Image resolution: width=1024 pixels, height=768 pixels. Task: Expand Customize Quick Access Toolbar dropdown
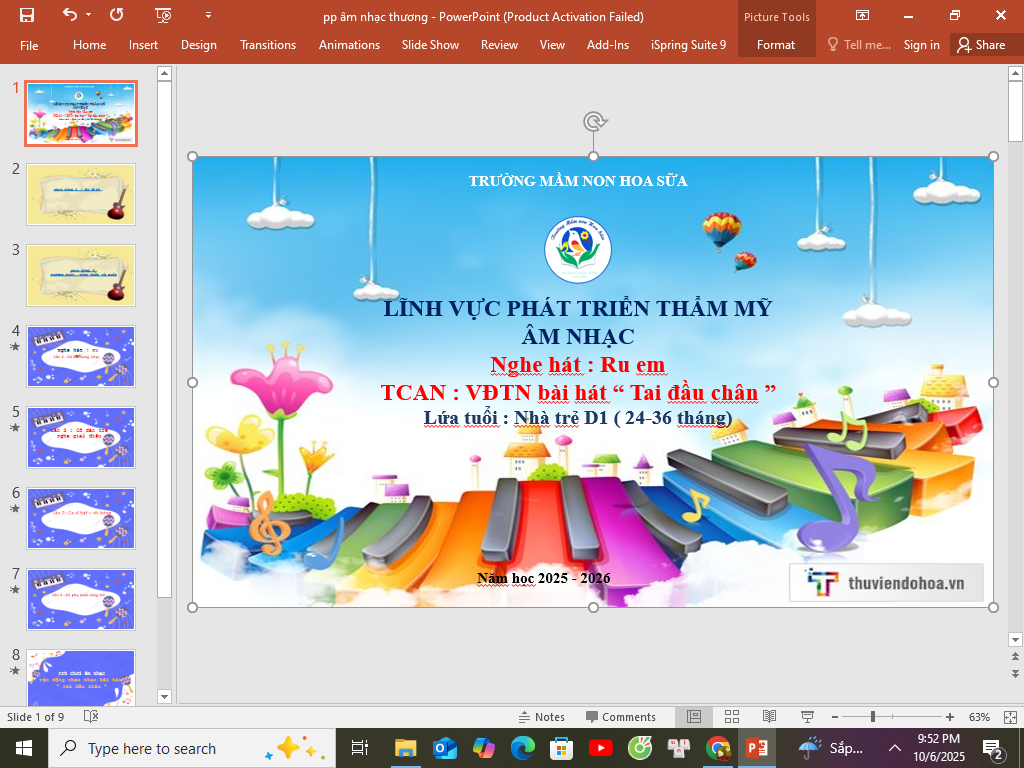point(208,15)
